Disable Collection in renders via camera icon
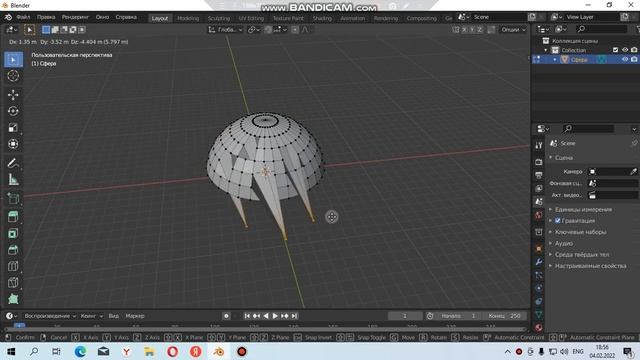 [634, 50]
